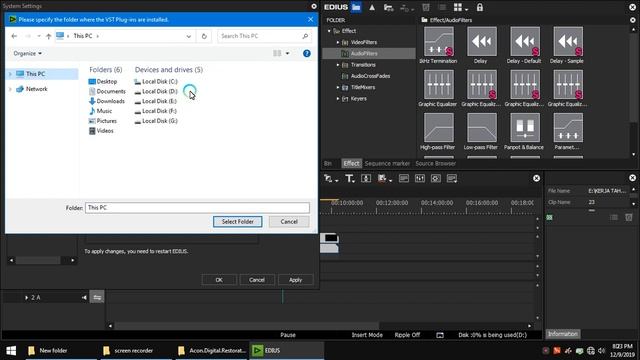Switch to the Source Browser tab

click(x=436, y=163)
